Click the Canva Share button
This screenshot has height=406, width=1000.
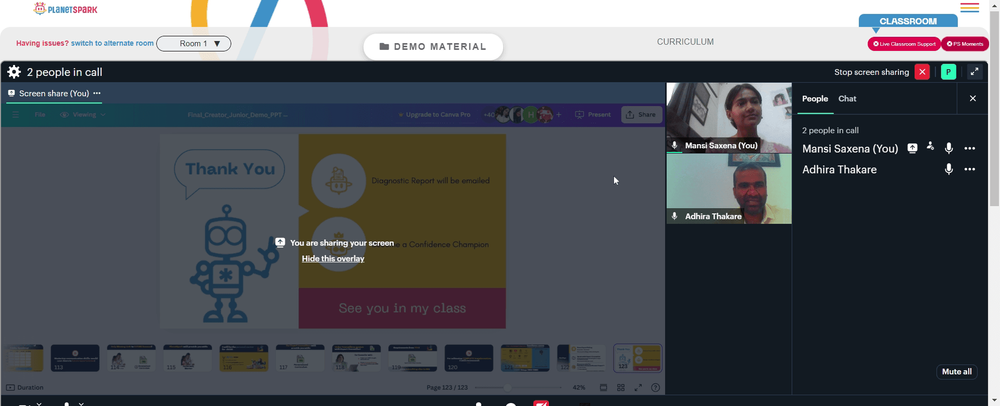point(641,115)
